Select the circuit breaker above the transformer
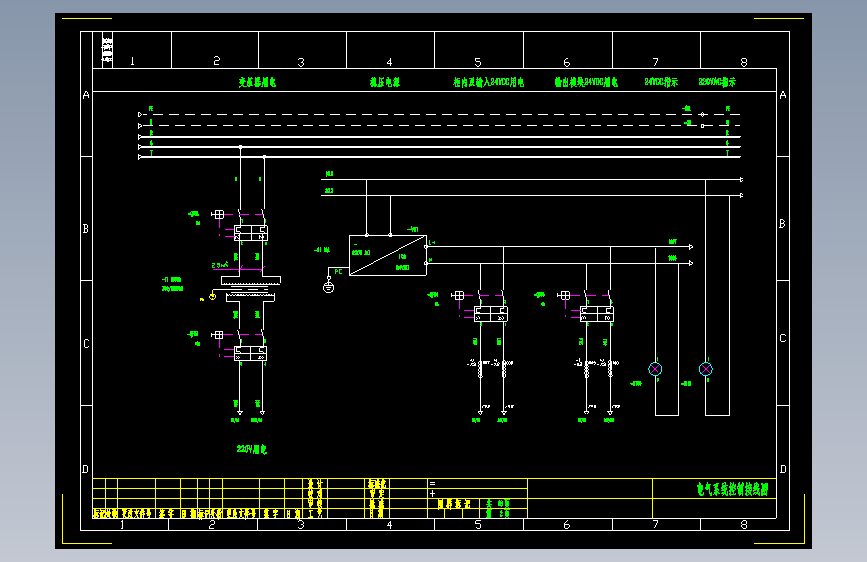 (250, 233)
